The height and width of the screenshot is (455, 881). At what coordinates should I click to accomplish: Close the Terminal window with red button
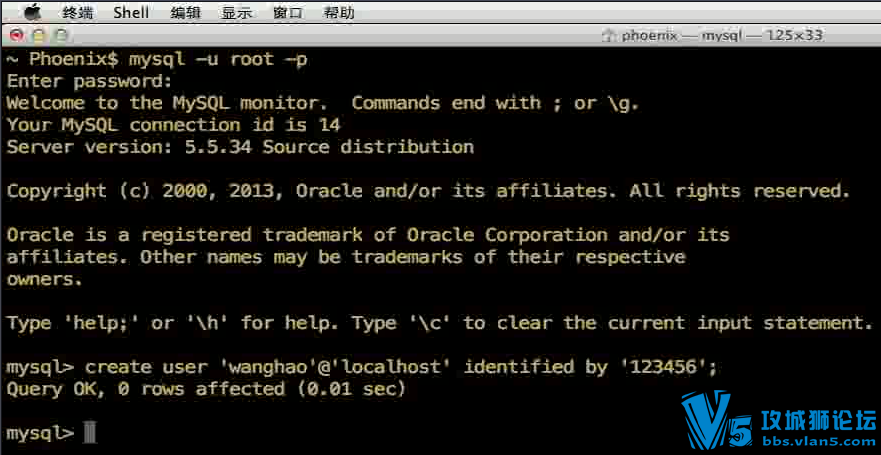tap(15, 35)
